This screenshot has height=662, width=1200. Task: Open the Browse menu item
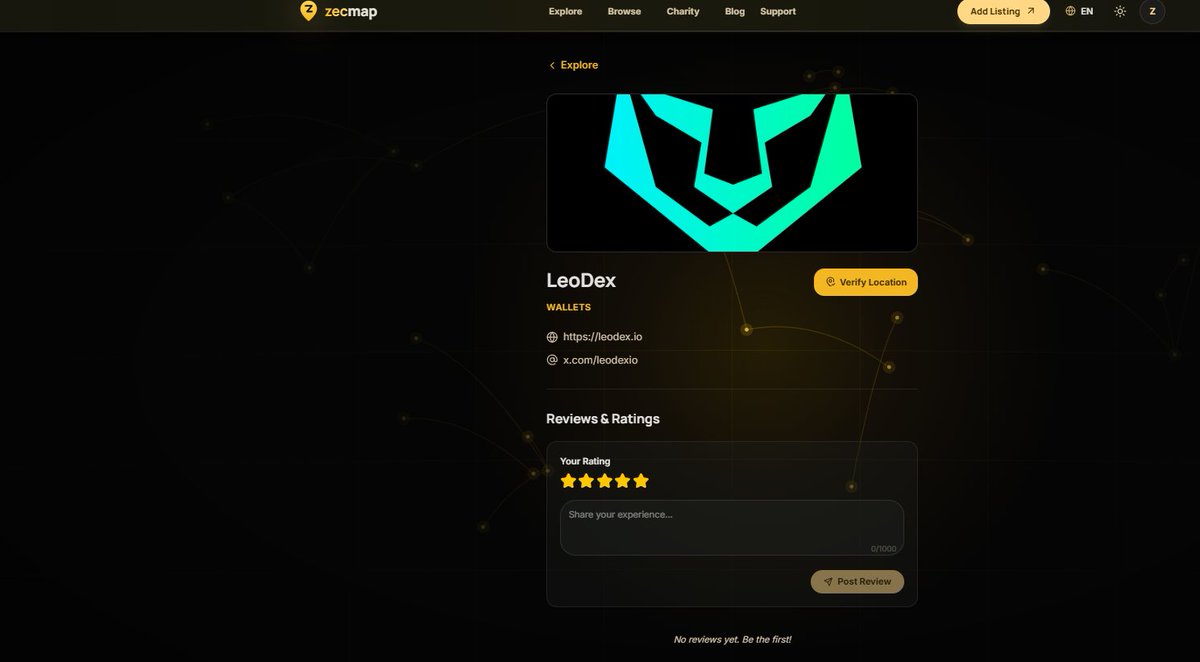pos(624,11)
